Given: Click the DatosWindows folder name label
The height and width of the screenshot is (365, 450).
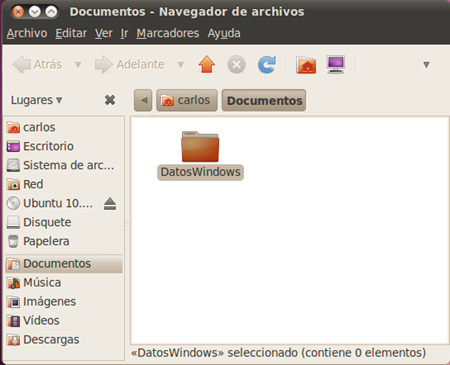Looking at the screenshot, I should pyautogui.click(x=200, y=172).
